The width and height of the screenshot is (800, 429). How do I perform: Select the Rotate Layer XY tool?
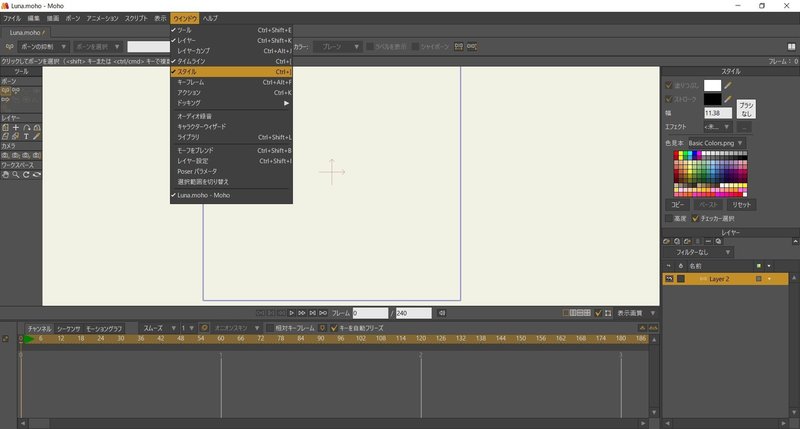pyautogui.click(x=37, y=128)
